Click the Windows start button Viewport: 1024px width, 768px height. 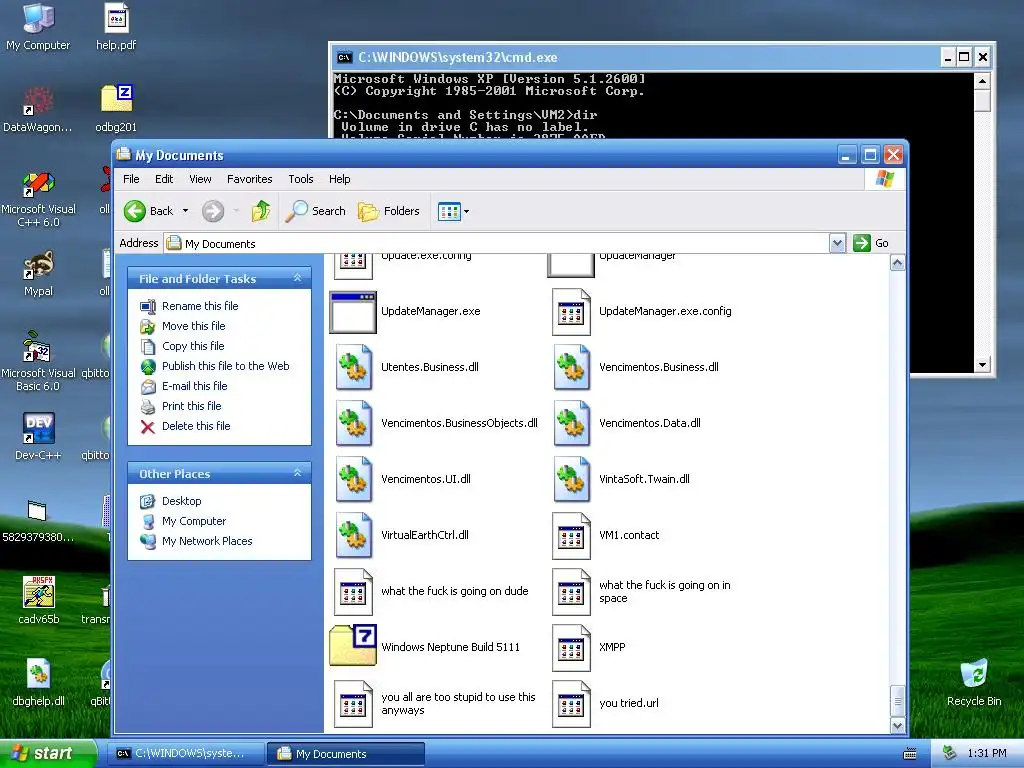click(x=47, y=754)
